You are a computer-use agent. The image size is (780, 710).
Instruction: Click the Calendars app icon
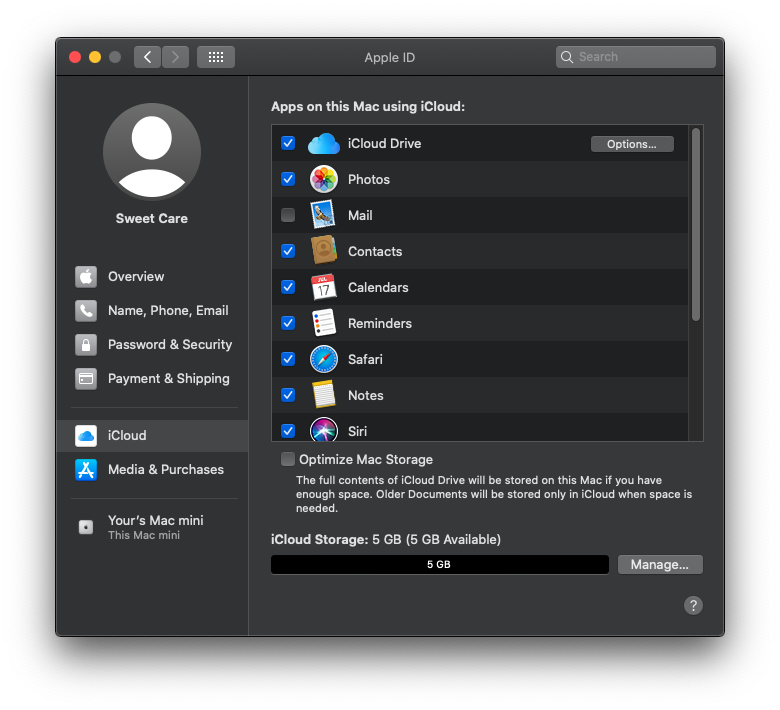323,287
